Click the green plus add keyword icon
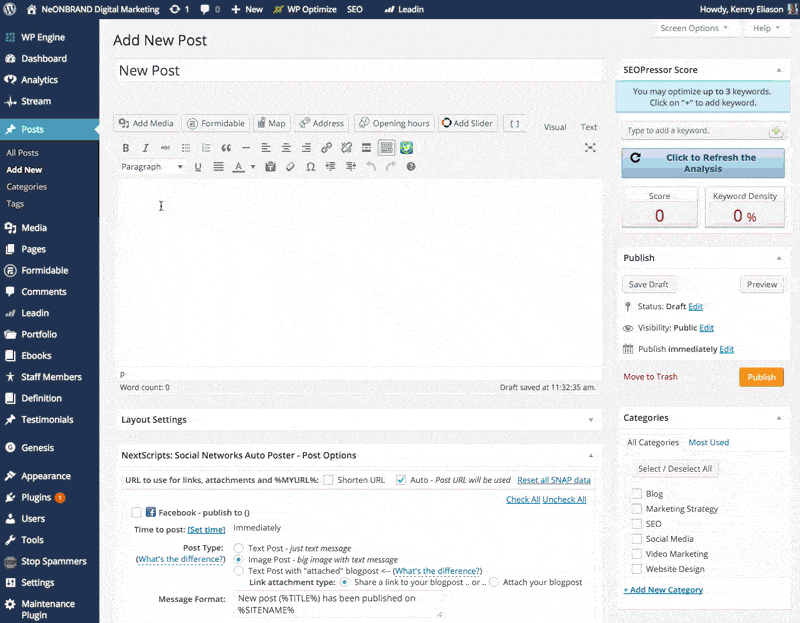 (x=776, y=131)
